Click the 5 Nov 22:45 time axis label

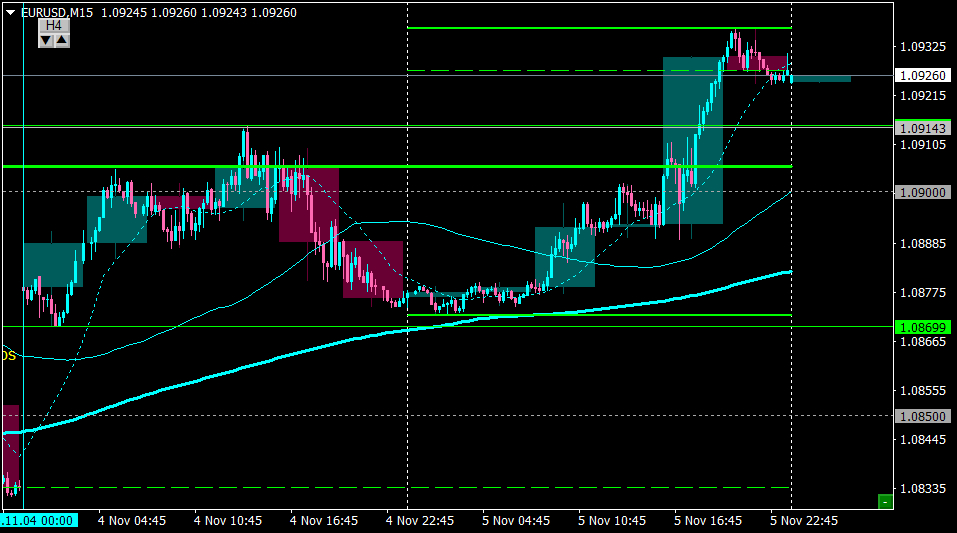804,521
